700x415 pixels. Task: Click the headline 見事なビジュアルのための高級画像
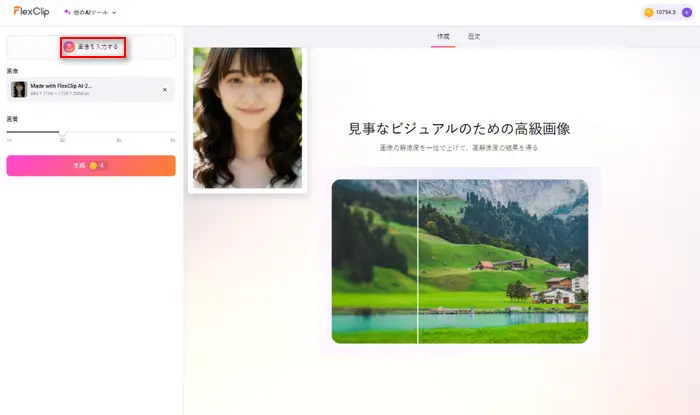[x=459, y=129]
